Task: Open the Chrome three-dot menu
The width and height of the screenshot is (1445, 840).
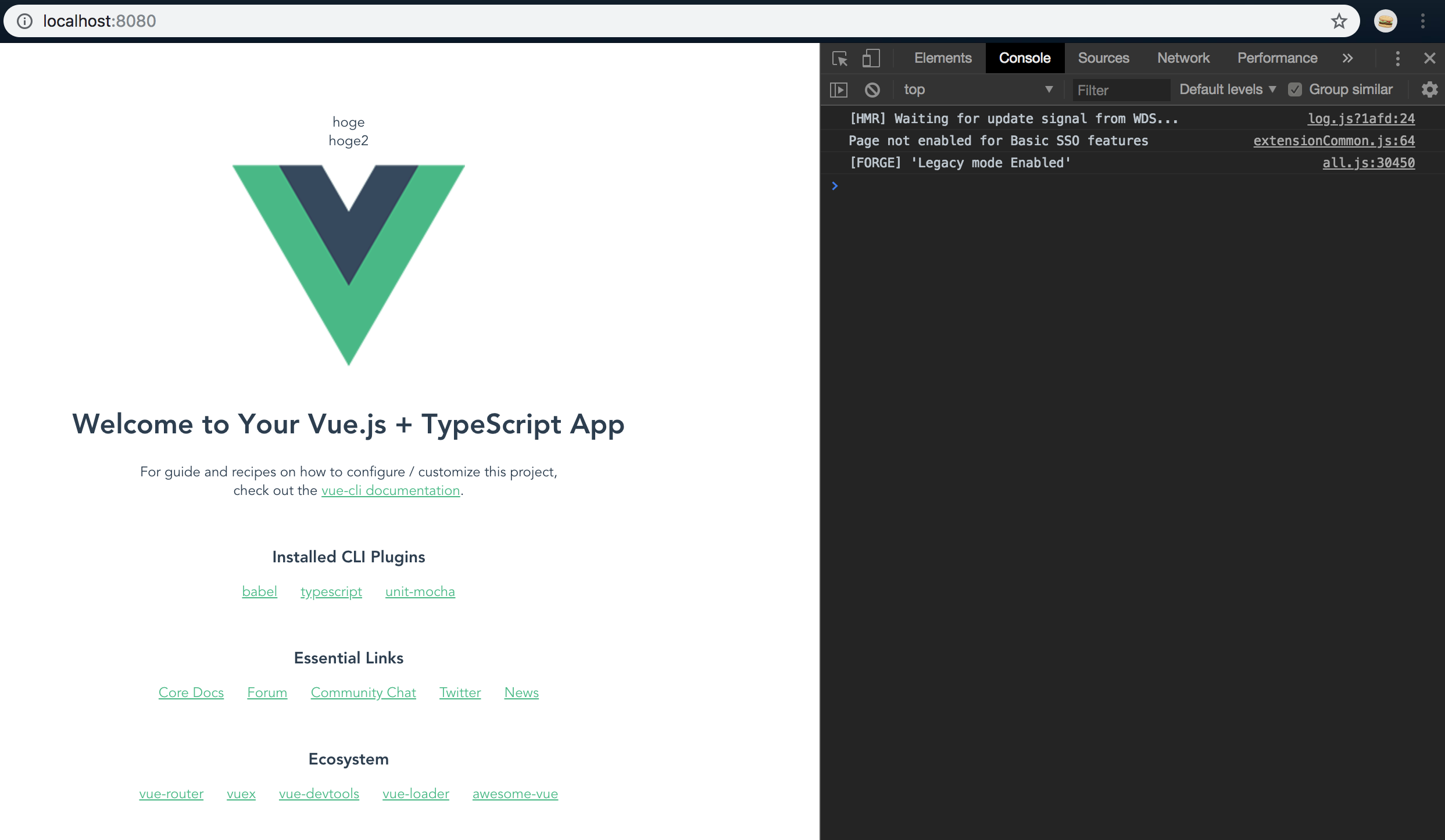Action: (1423, 21)
